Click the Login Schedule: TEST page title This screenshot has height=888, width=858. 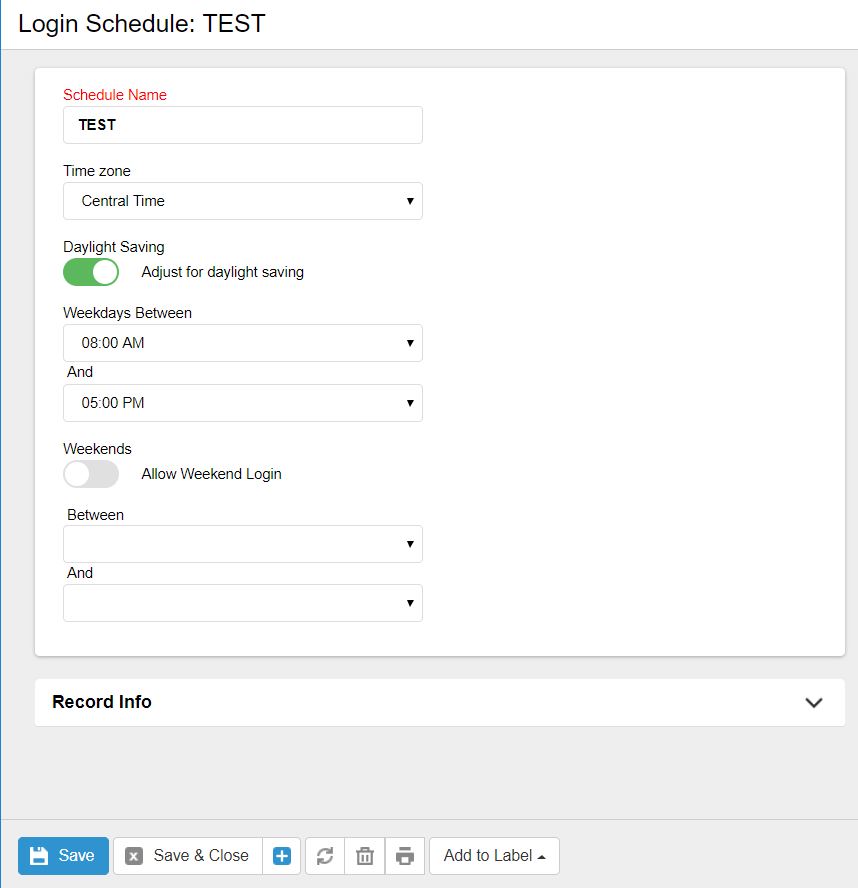pyautogui.click(x=142, y=24)
